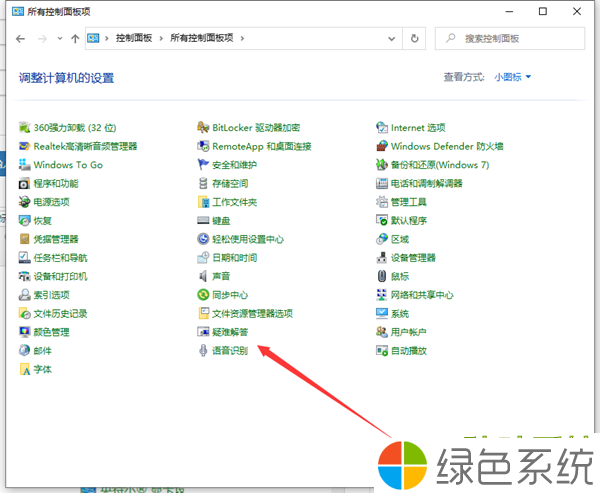This screenshot has height=493, width=600.
Task: Open the 恢复 icon
Action: pyautogui.click(x=24, y=220)
